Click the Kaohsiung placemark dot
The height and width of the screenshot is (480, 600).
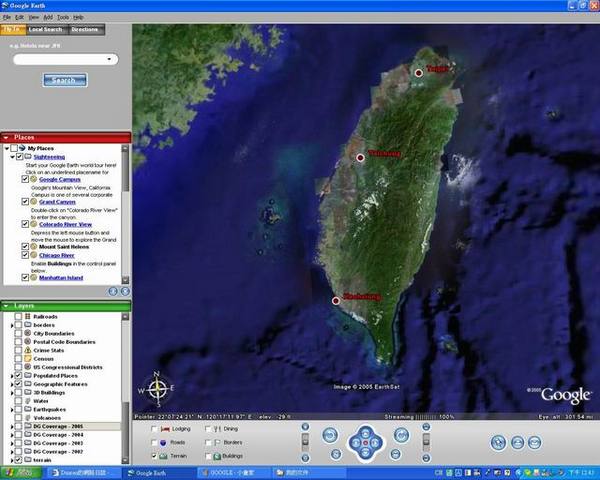pos(336,301)
